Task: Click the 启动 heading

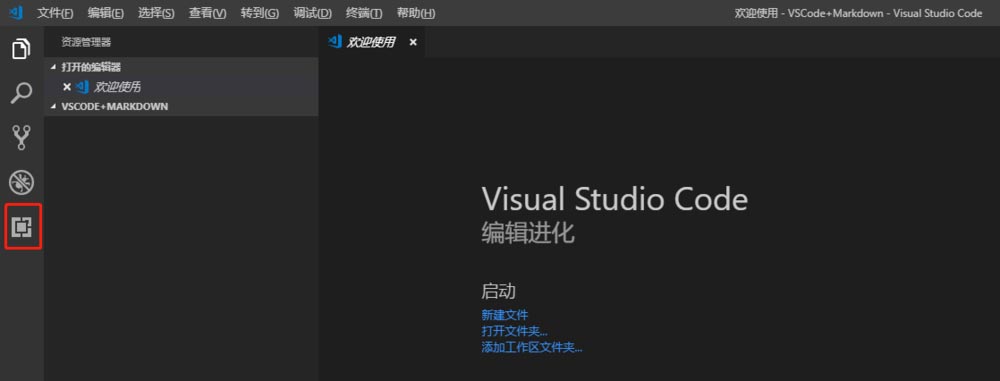Action: 498,291
